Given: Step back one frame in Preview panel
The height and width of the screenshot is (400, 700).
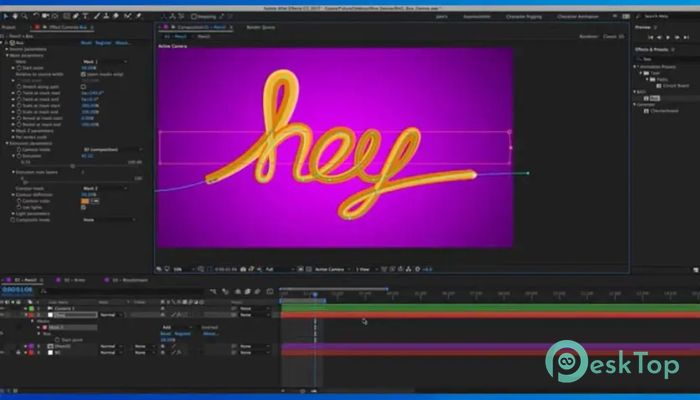Looking at the screenshot, I should pyautogui.click(x=659, y=38).
